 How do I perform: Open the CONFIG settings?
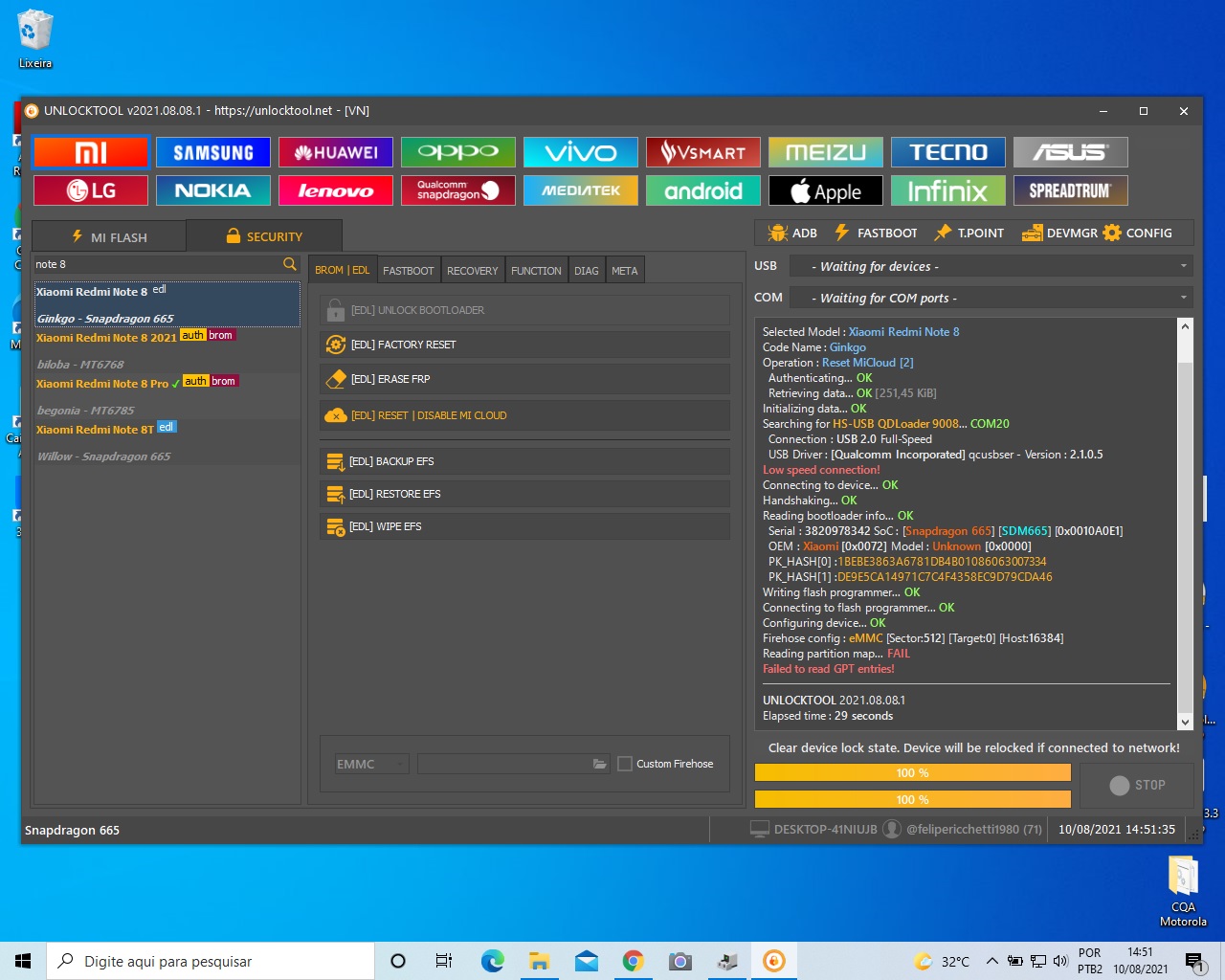click(1138, 233)
